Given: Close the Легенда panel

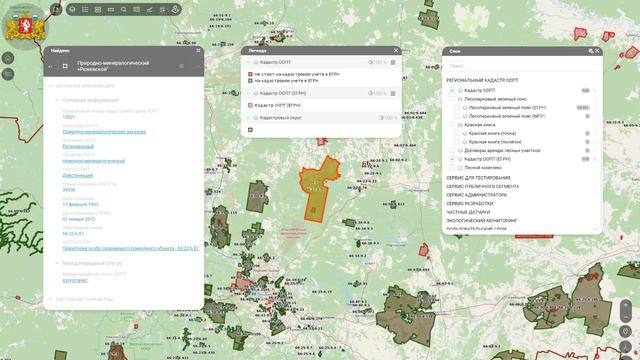Looking at the screenshot, I should [x=396, y=51].
